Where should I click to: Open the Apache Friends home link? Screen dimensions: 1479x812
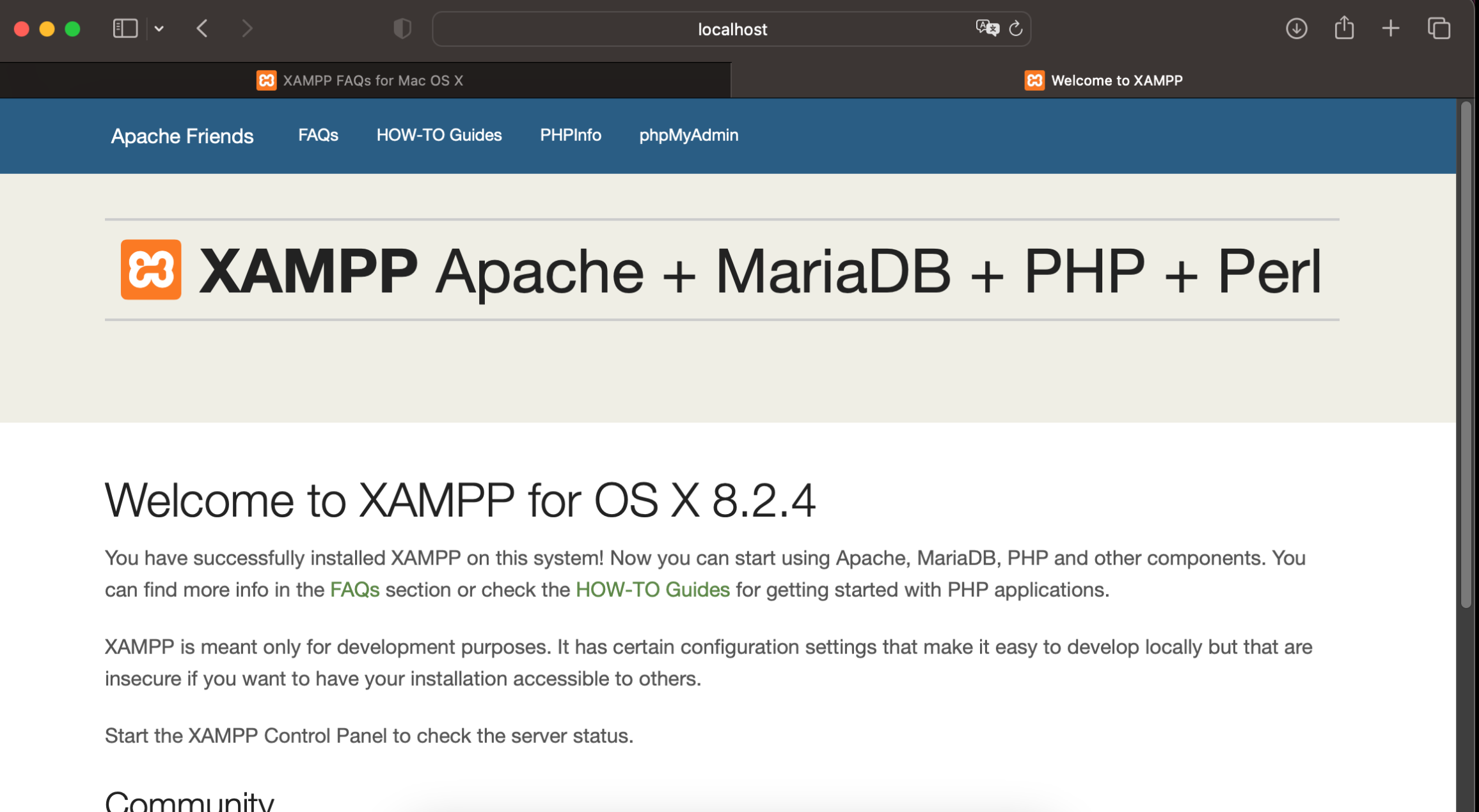(x=182, y=136)
